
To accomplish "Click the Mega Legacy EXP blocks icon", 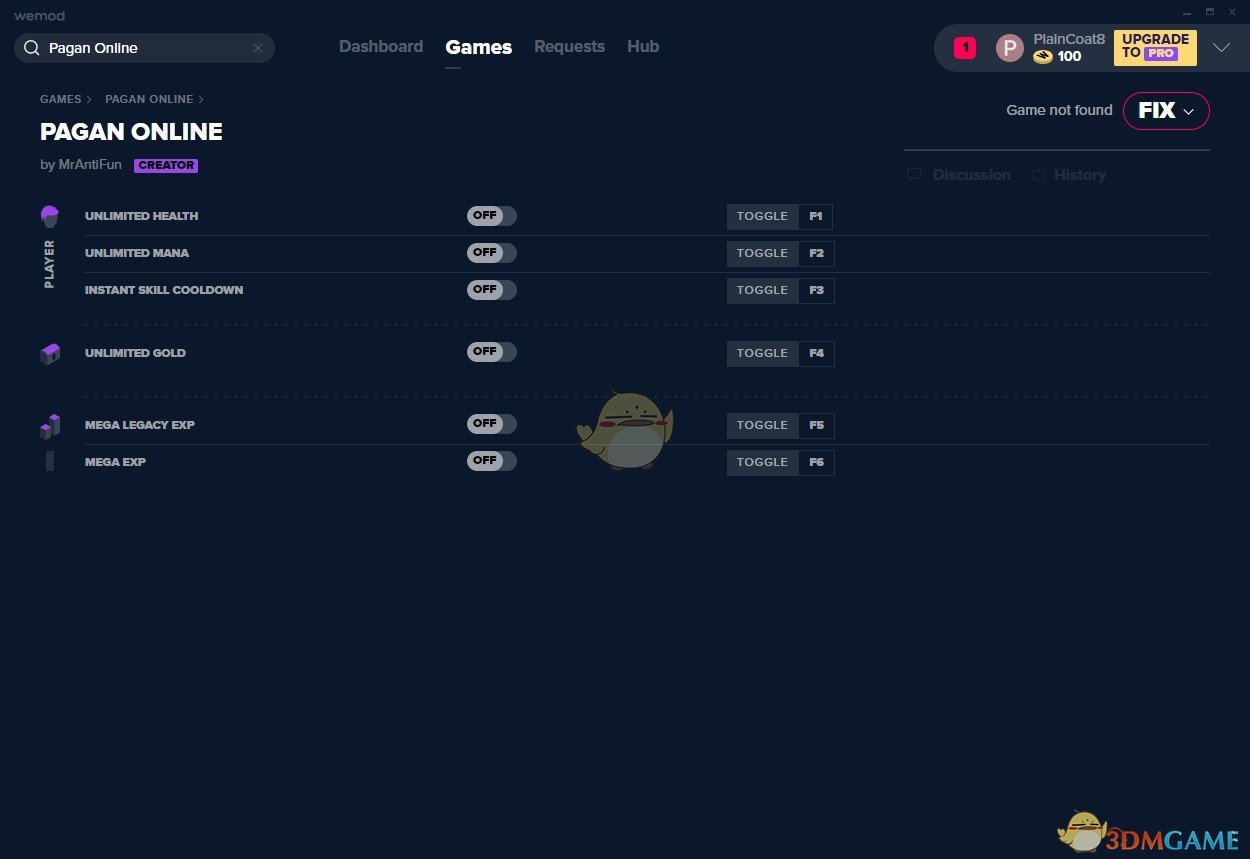I will 49,426.
